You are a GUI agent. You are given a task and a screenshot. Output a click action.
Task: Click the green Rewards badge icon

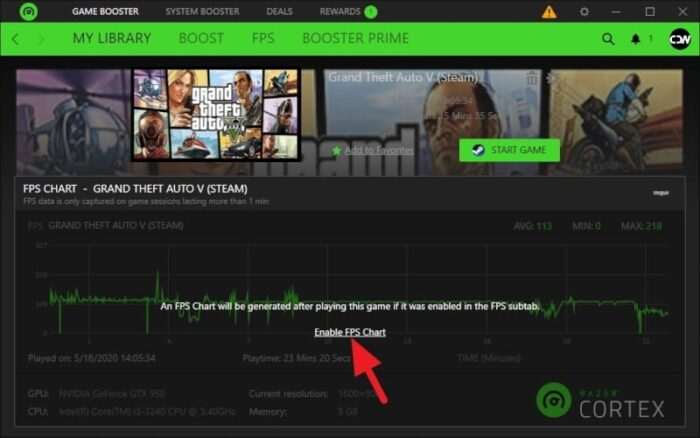pos(371,12)
